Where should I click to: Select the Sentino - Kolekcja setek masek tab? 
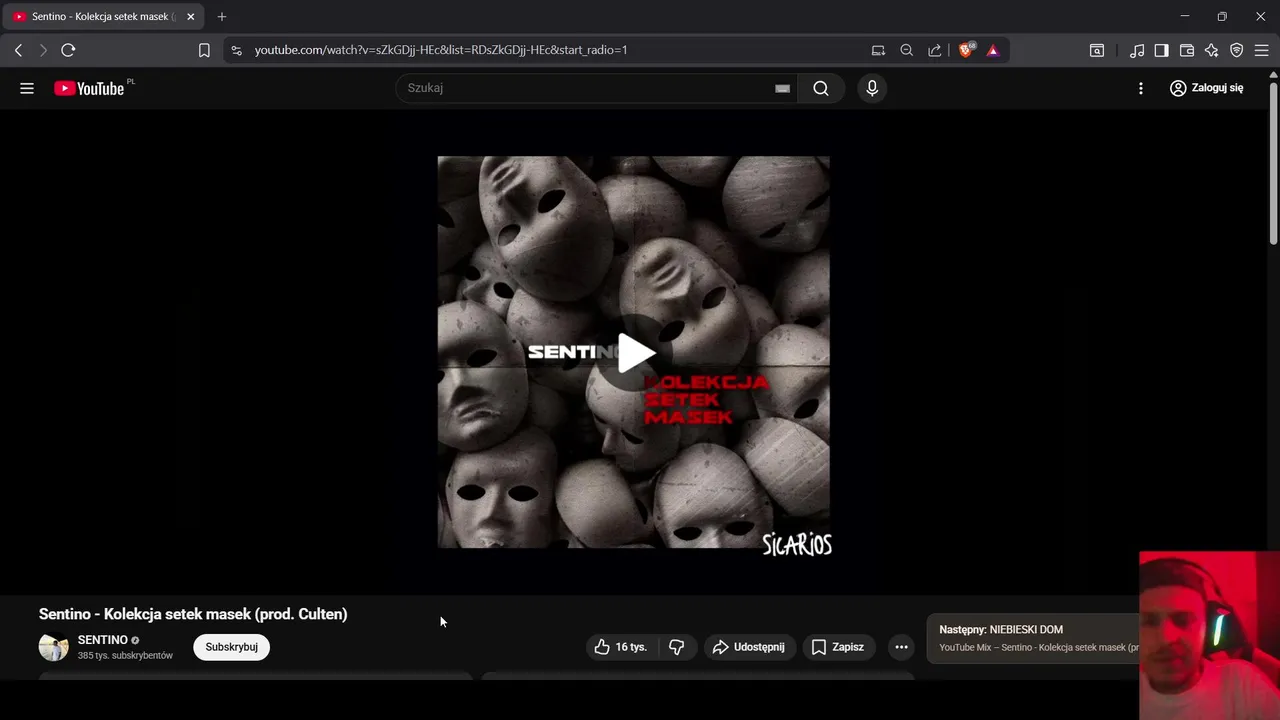coord(105,17)
